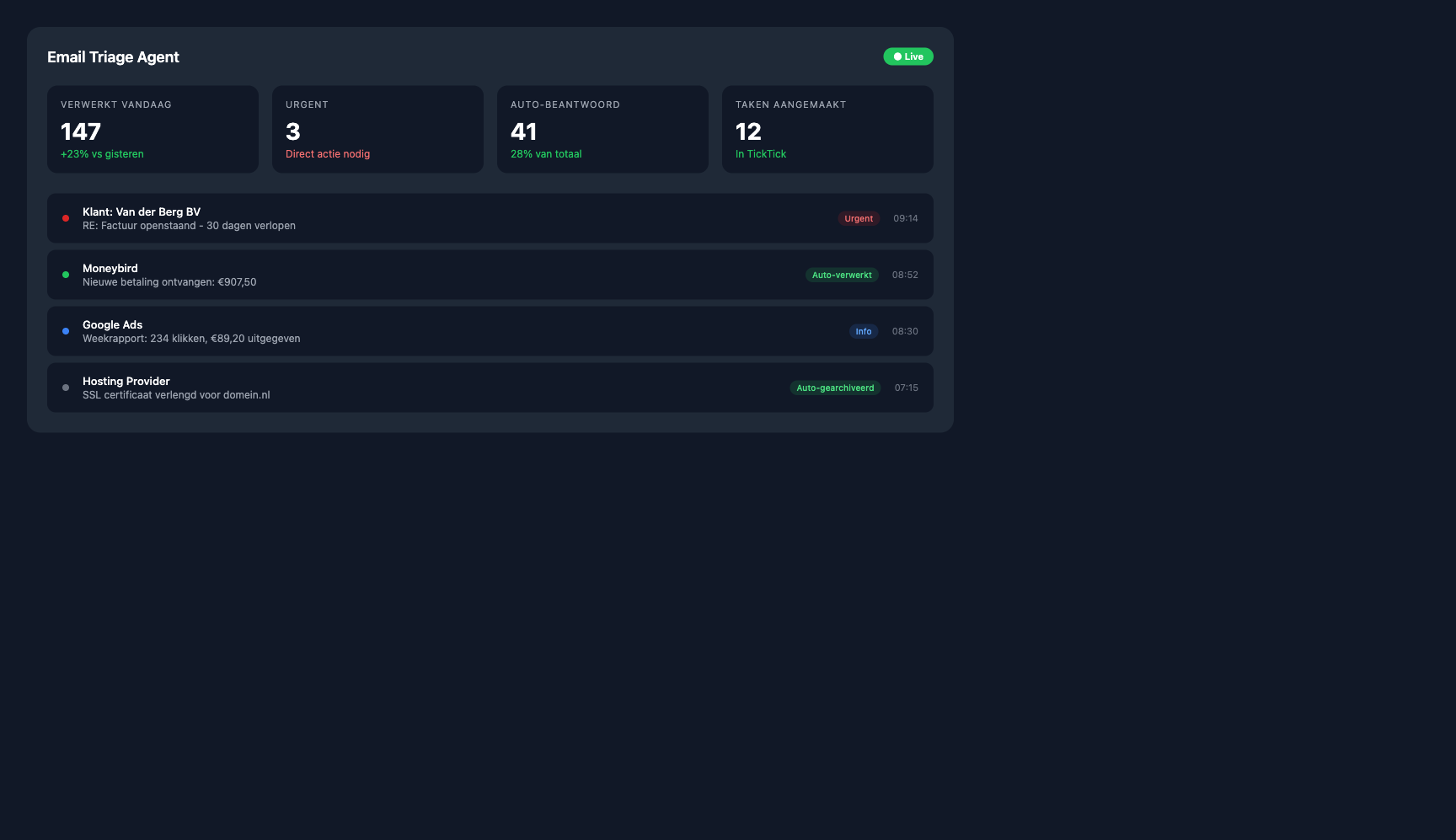Click the 28% van totaal indicator
This screenshot has height=840, width=1456.
[546, 154]
